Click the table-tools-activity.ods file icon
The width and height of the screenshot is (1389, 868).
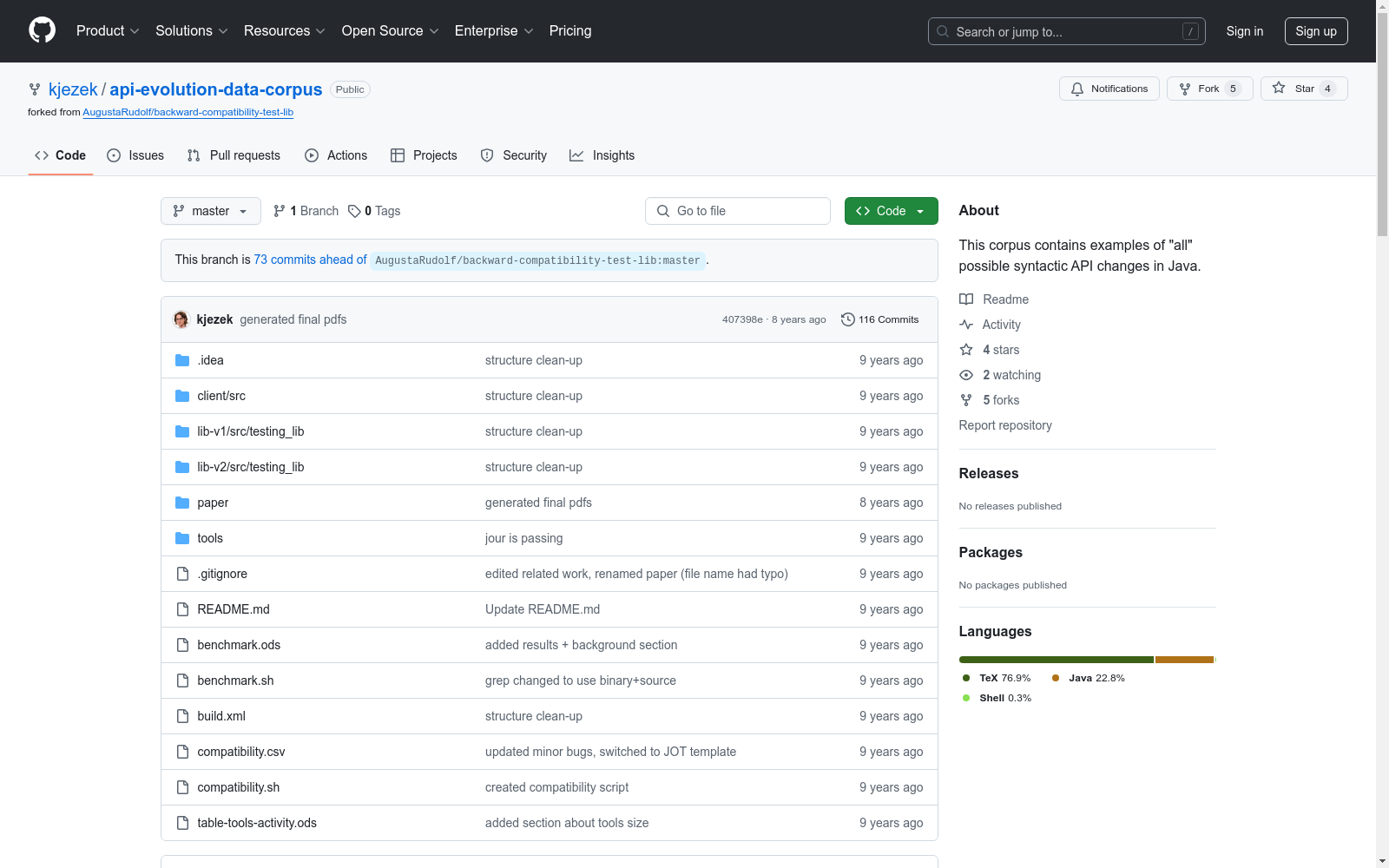click(182, 823)
